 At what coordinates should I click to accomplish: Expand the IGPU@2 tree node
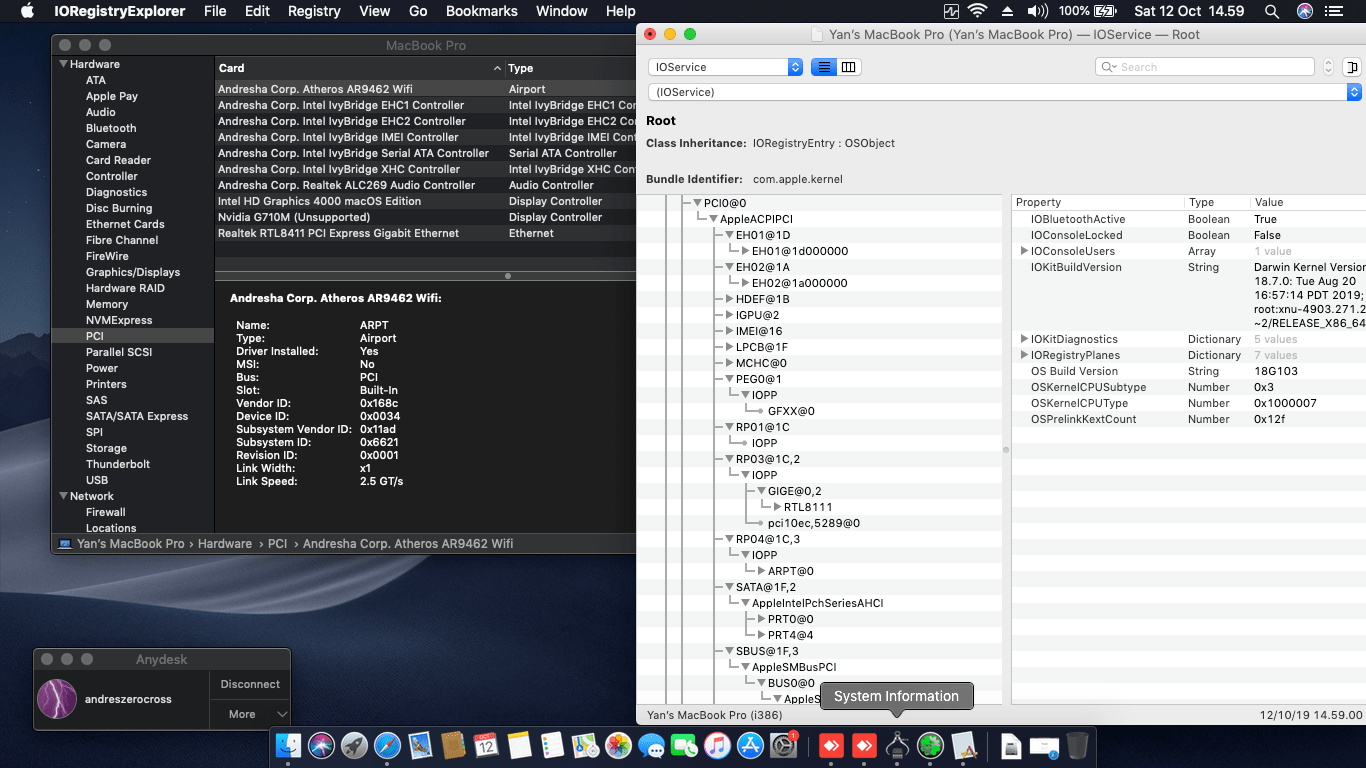(x=729, y=315)
